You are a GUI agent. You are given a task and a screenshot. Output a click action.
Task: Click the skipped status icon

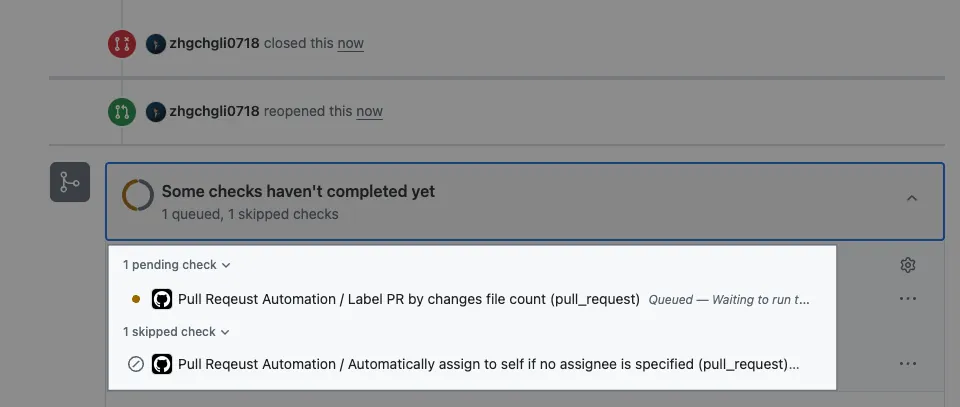coord(136,364)
